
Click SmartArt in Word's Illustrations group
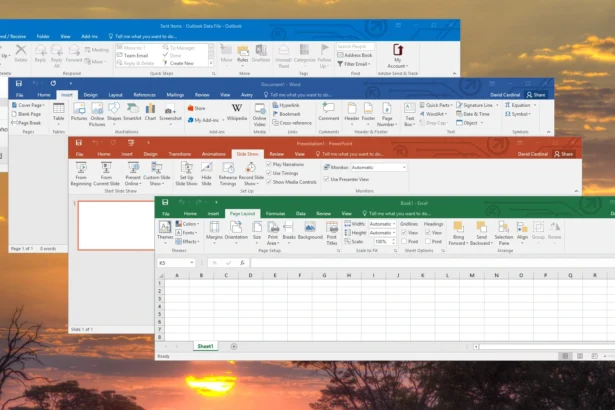tap(132, 111)
